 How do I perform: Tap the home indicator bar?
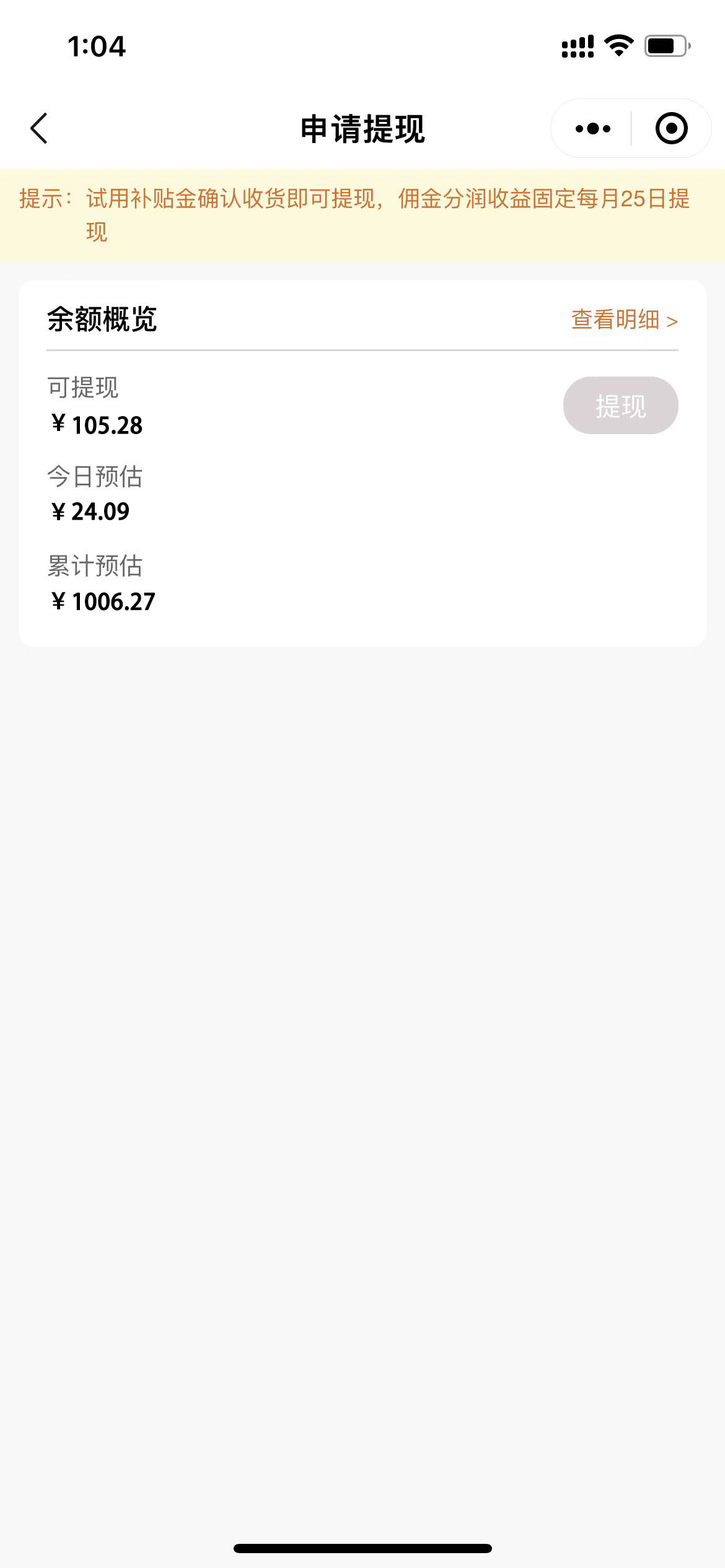(x=362, y=1548)
